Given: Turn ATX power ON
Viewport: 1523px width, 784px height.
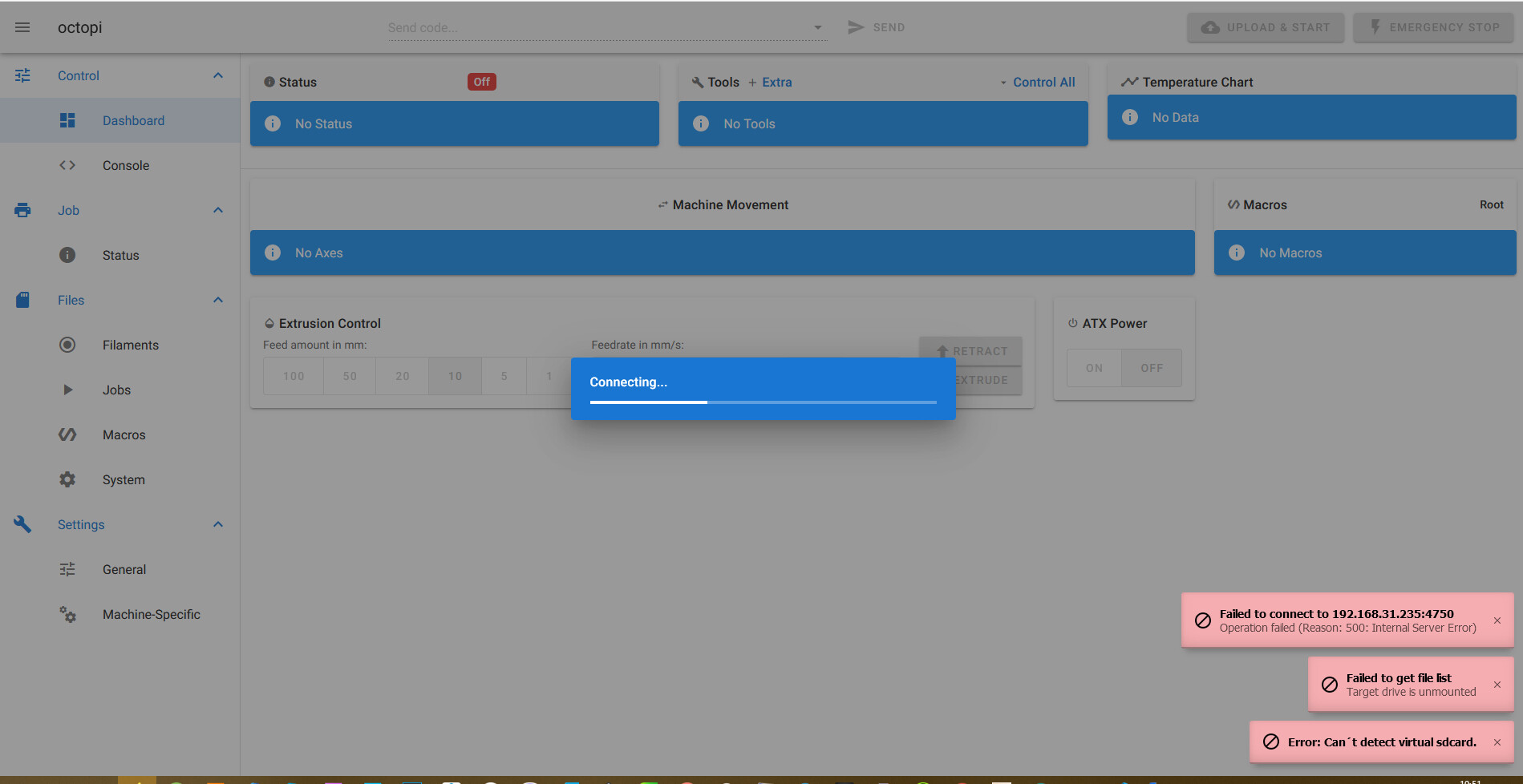Looking at the screenshot, I should pyautogui.click(x=1094, y=368).
